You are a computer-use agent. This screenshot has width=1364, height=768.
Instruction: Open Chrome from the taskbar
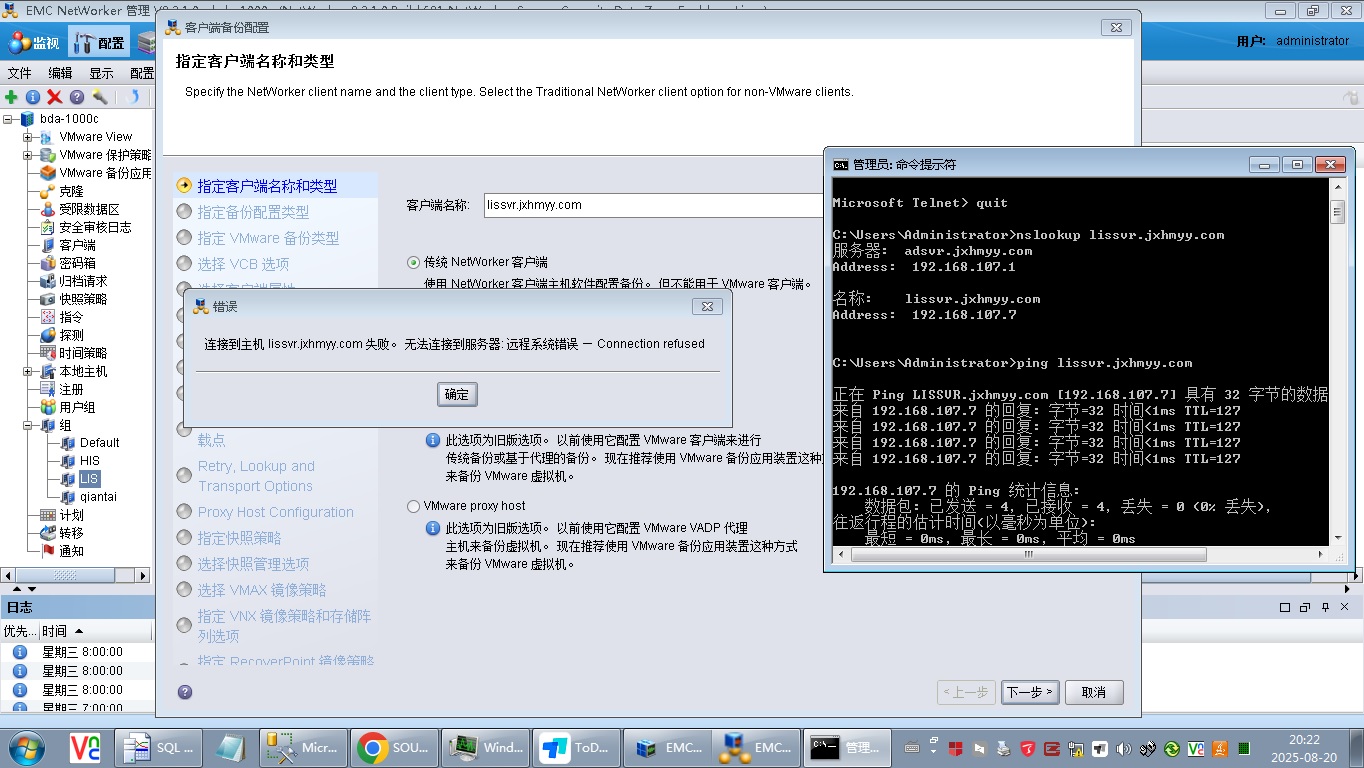tap(395, 748)
